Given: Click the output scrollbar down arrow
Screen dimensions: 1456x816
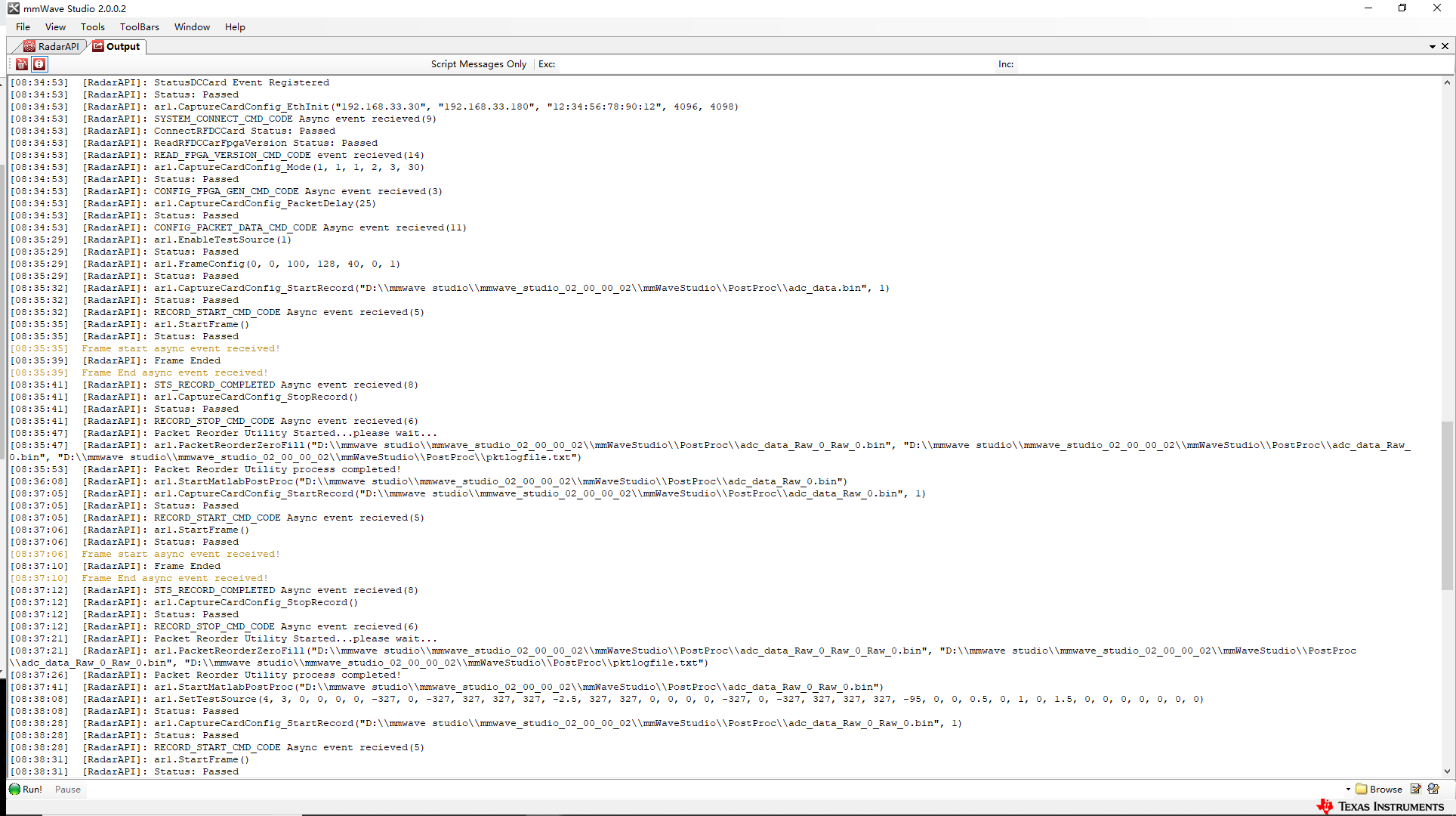Looking at the screenshot, I should coord(1447,771).
